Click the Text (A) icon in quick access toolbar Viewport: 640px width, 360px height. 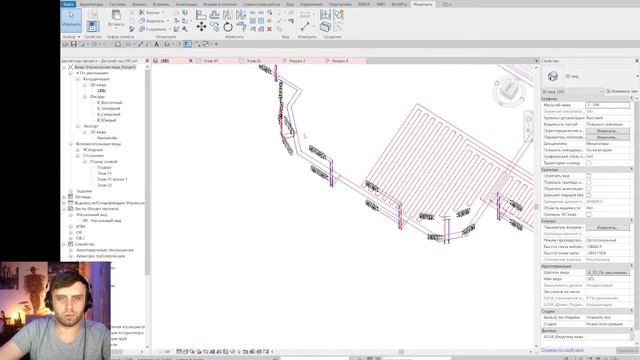tap(156, 44)
